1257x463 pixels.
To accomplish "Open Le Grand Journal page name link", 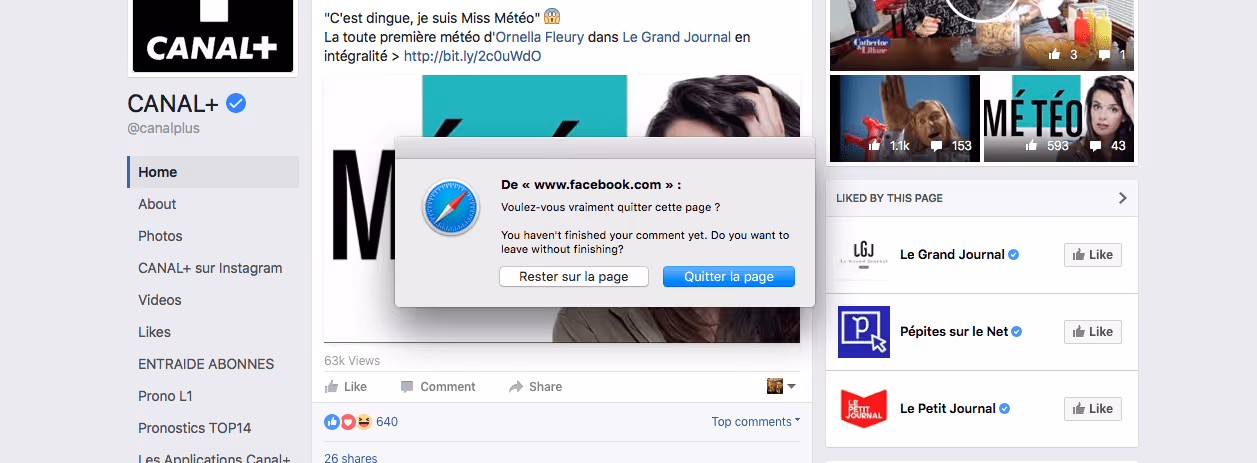I will click(952, 255).
